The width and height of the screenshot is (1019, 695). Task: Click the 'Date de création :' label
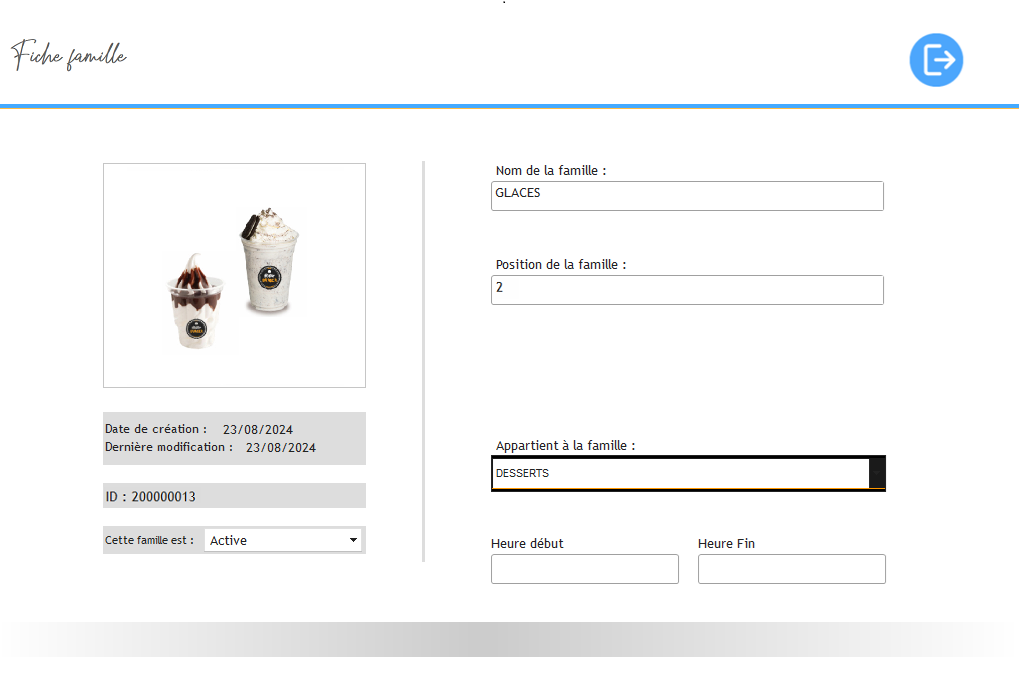156,429
